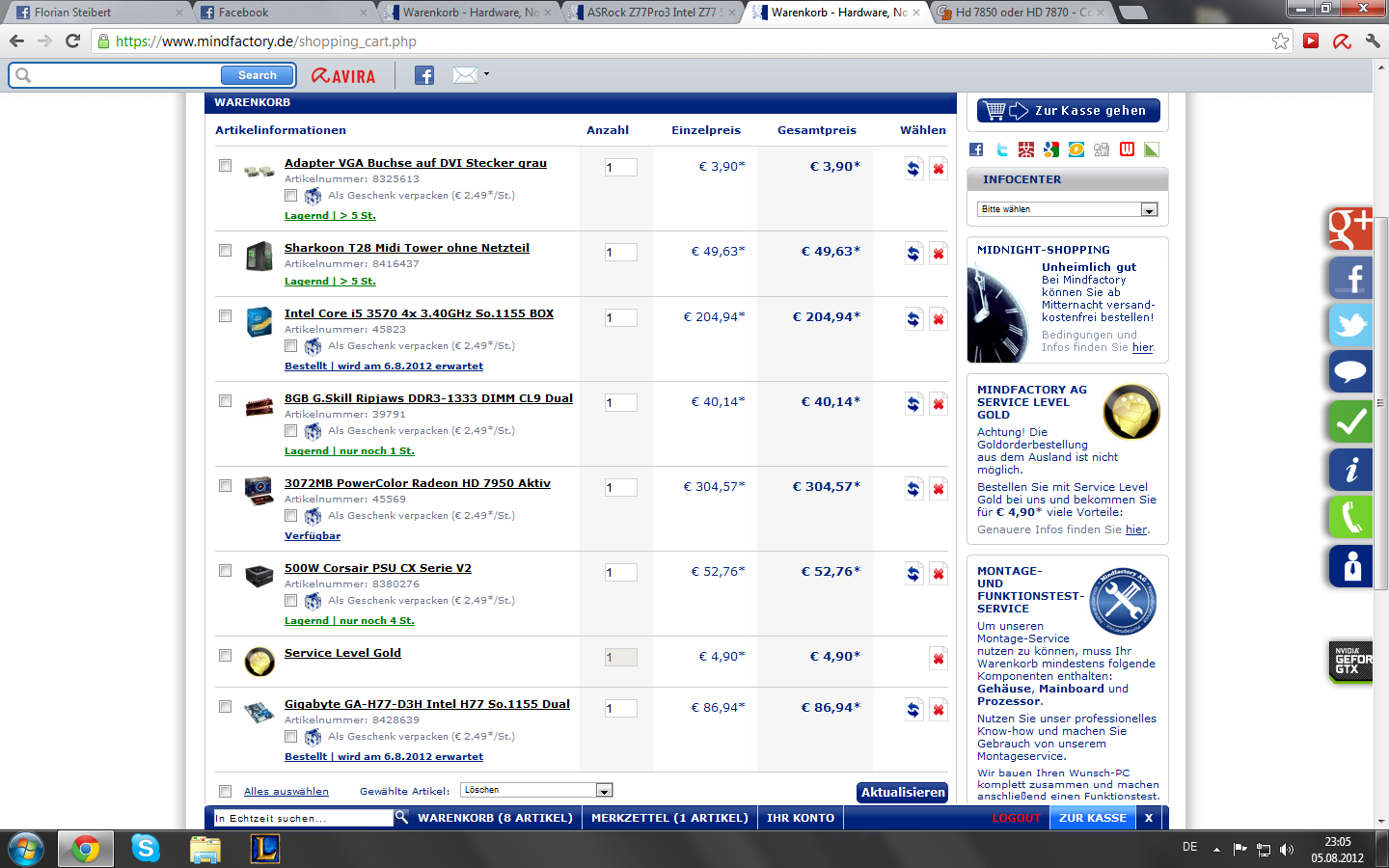Click 'hier' link in Midnight-Shopping box
Screen dimensions: 1389x868
[x=1142, y=347]
